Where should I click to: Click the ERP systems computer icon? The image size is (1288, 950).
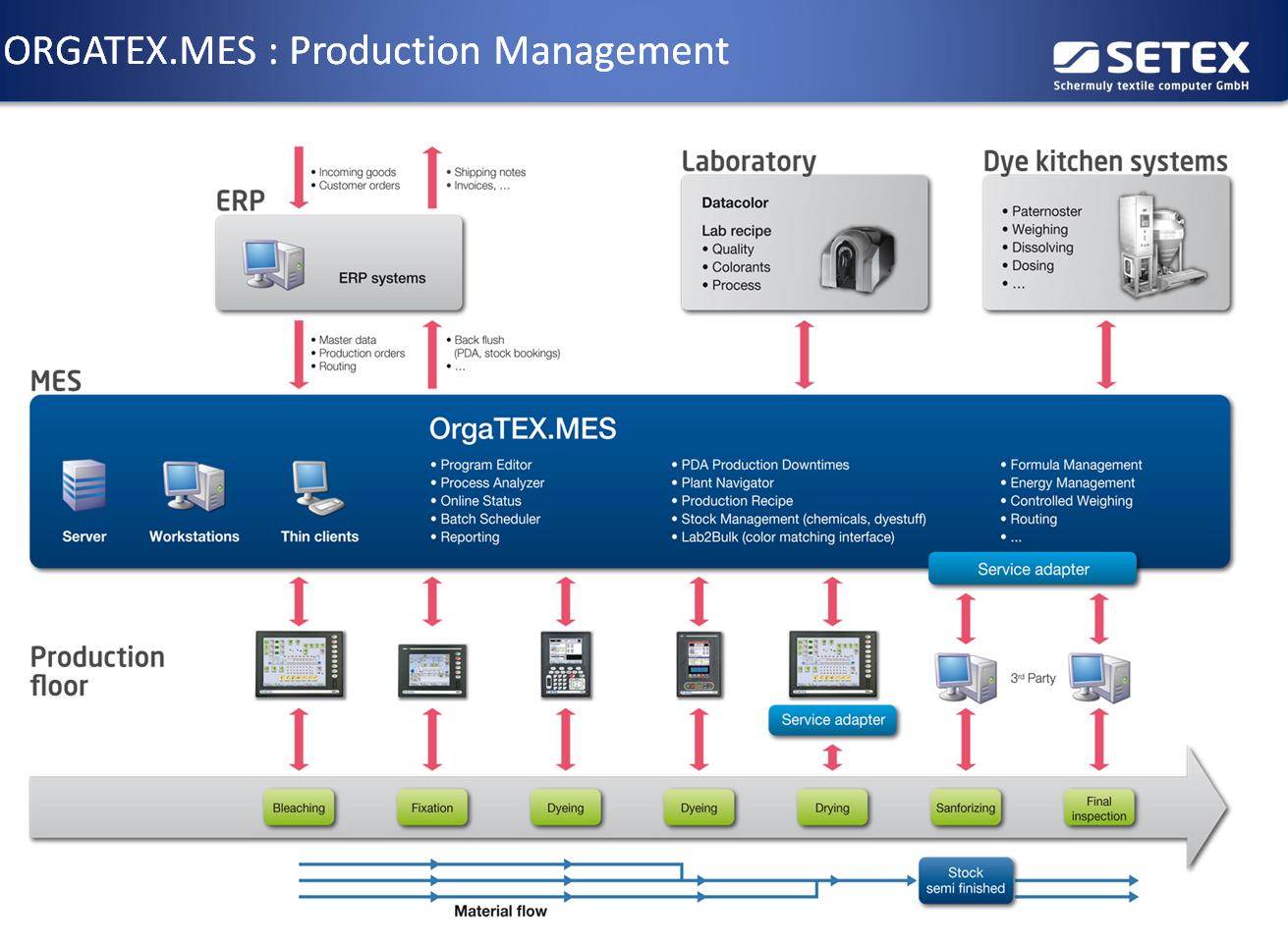coord(274,263)
